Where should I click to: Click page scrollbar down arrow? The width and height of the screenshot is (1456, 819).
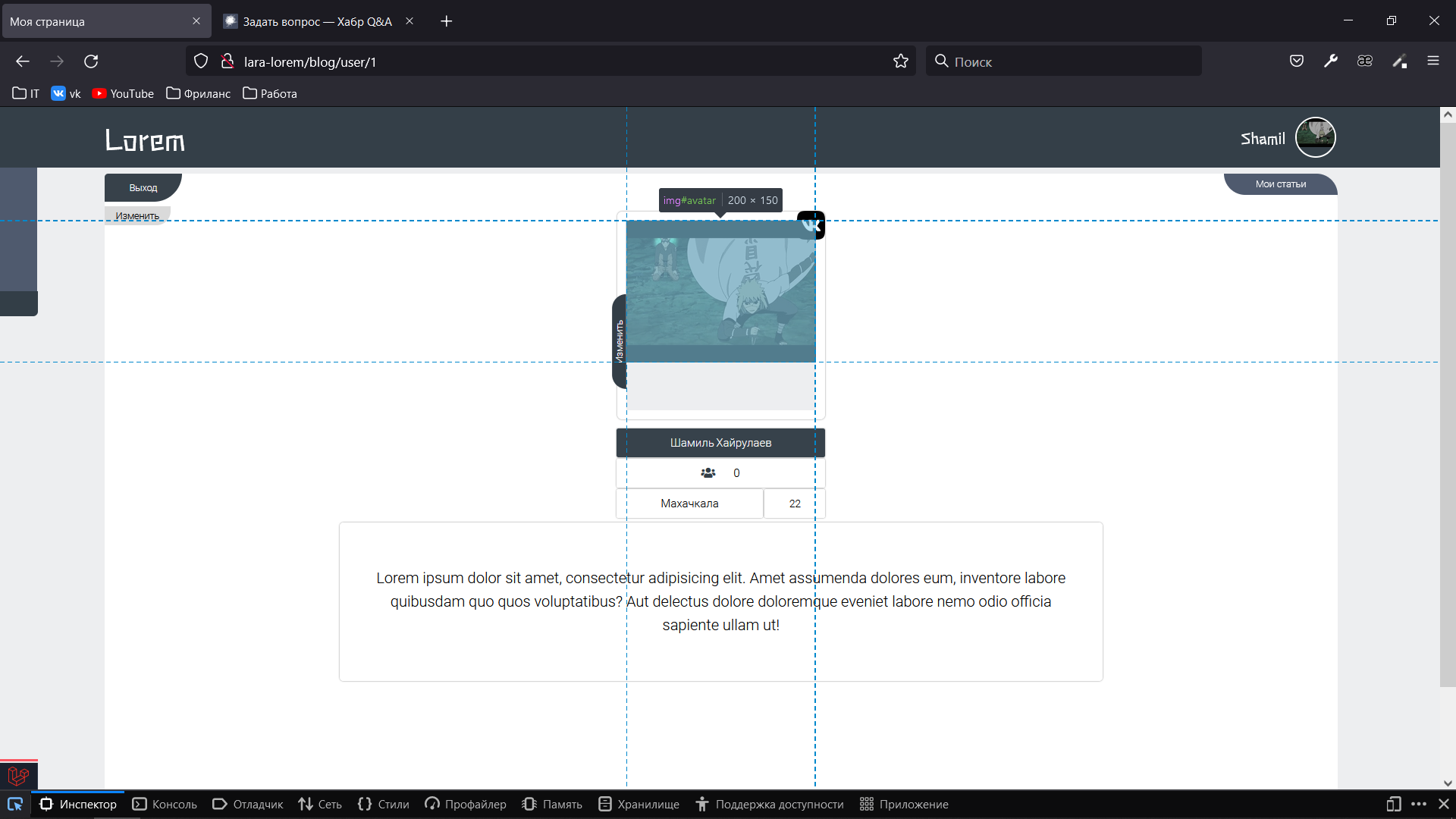(x=1448, y=783)
